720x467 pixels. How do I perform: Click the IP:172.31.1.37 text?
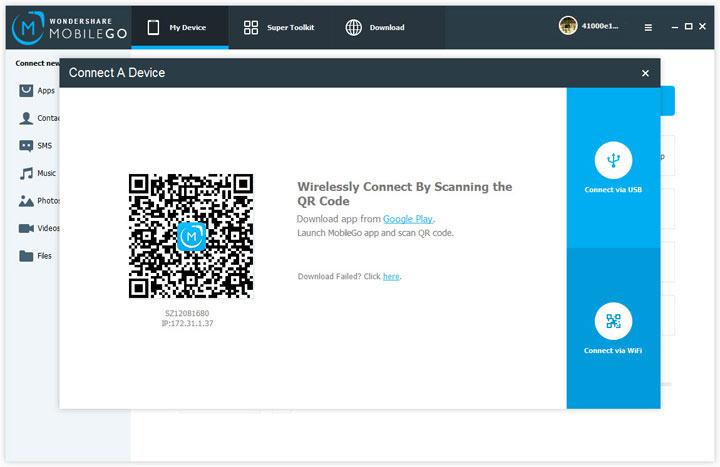[187, 323]
